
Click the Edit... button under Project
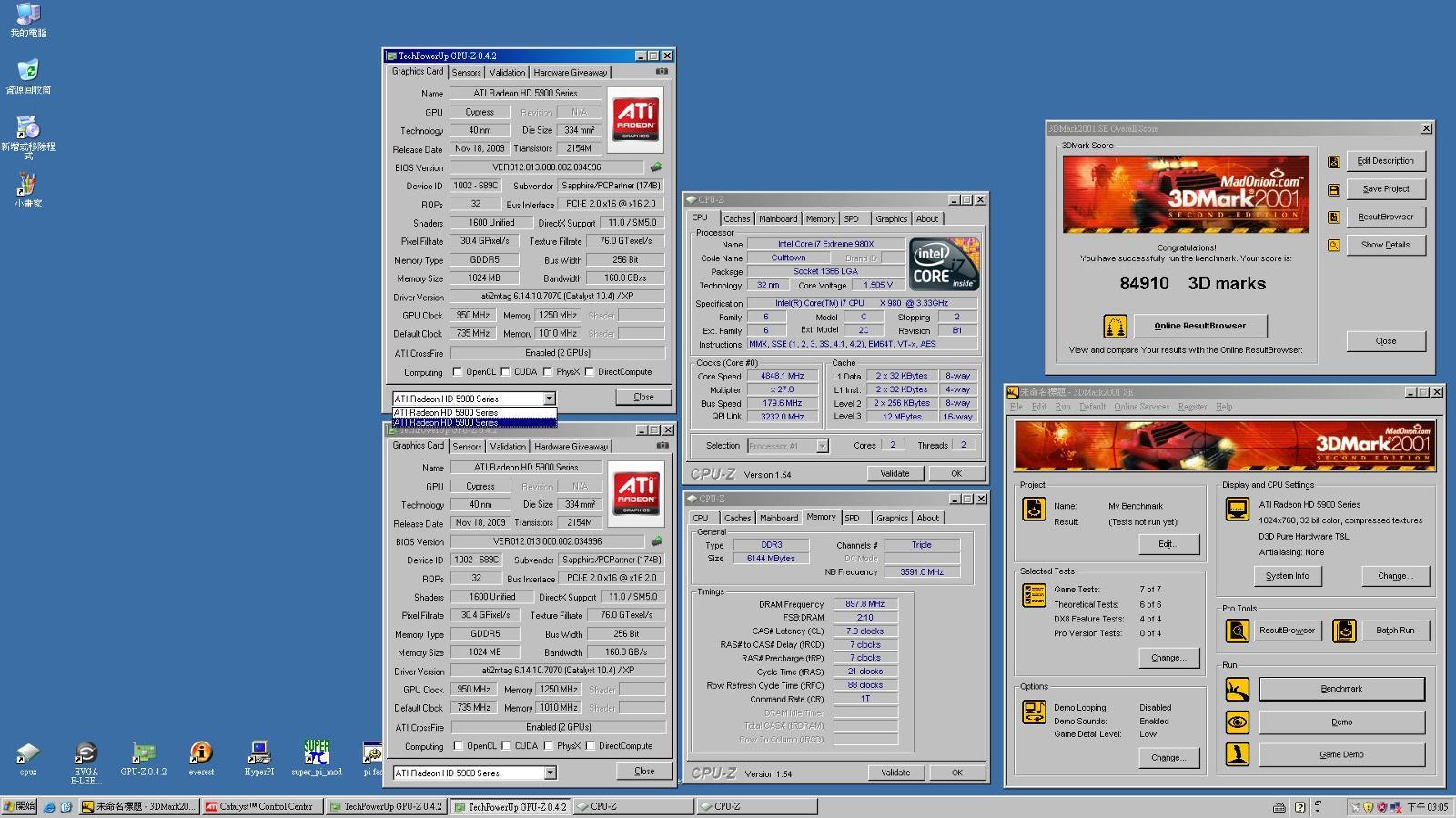1168,544
